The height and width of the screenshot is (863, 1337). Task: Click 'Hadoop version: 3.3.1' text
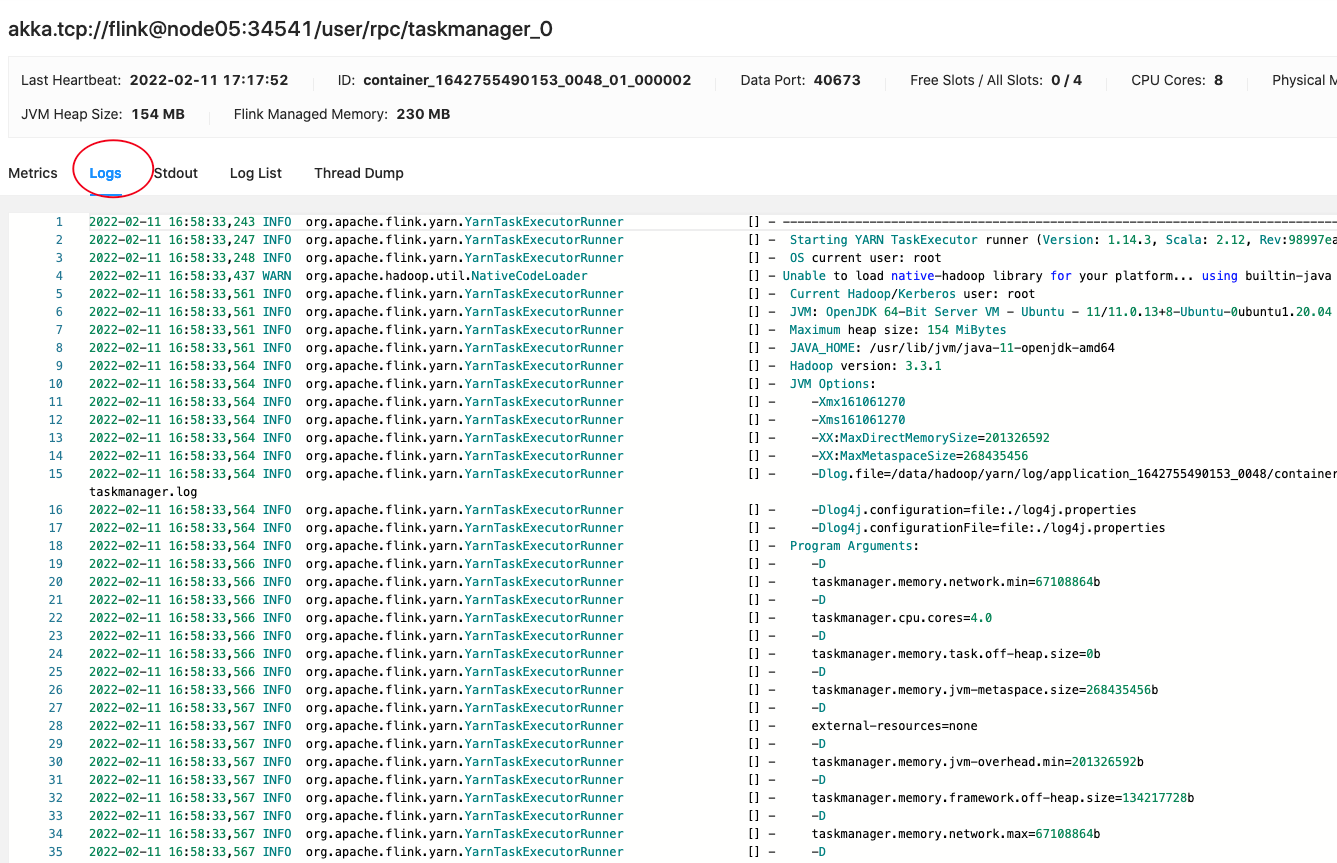pos(865,366)
